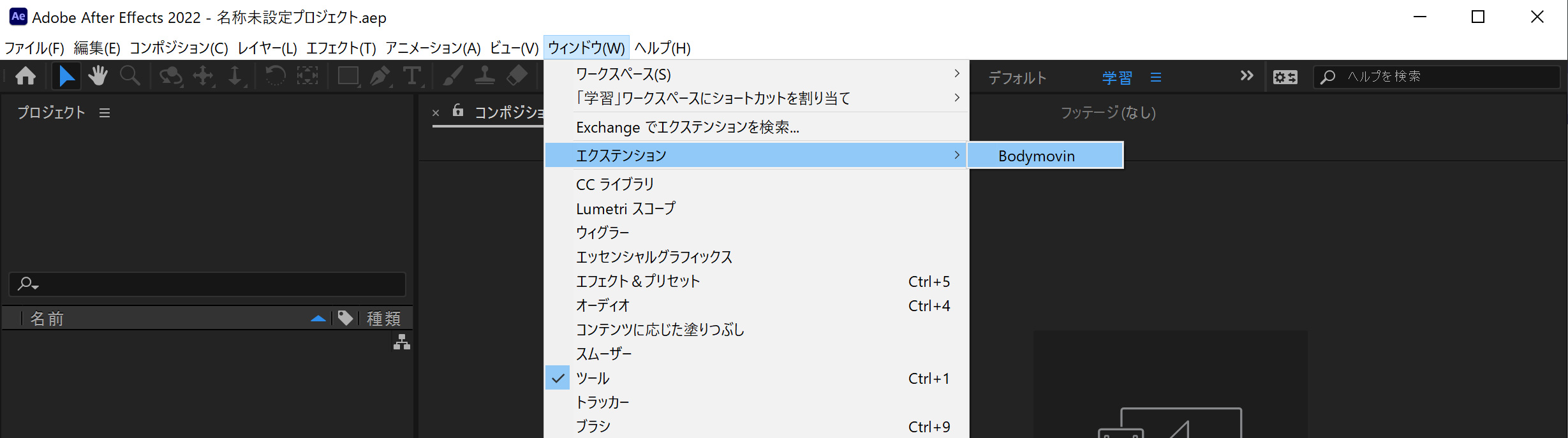Open the エクステンション submenu
Image resolution: width=1568 pixels, height=438 pixels.
[757, 156]
